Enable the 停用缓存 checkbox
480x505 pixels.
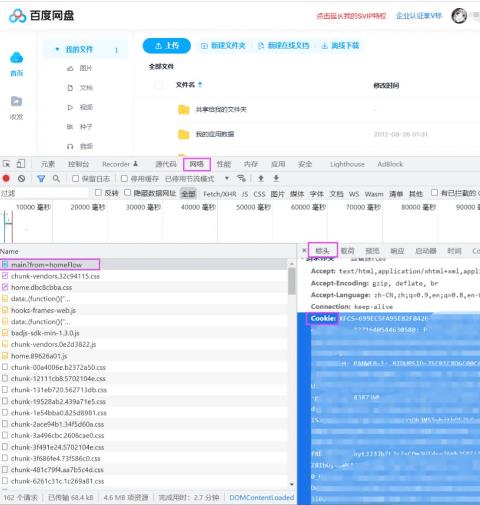click(x=124, y=179)
